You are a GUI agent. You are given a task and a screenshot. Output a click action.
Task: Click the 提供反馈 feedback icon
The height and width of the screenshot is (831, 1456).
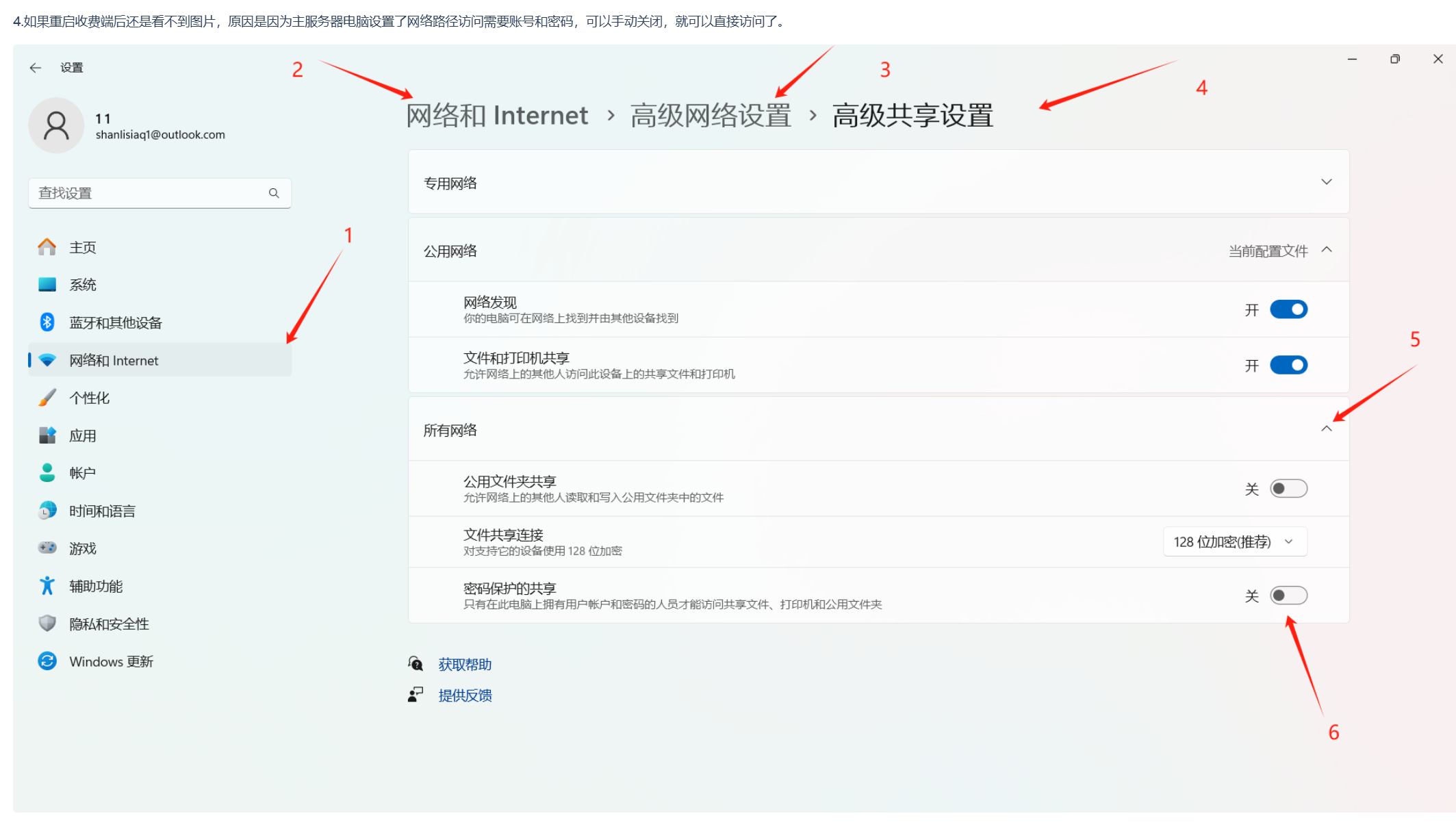(x=416, y=695)
